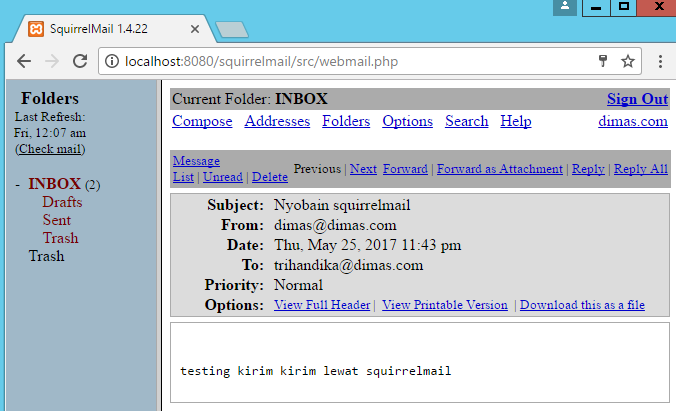Open the Sent folder
Viewport: 676px width, 411px height.
[x=56, y=220]
